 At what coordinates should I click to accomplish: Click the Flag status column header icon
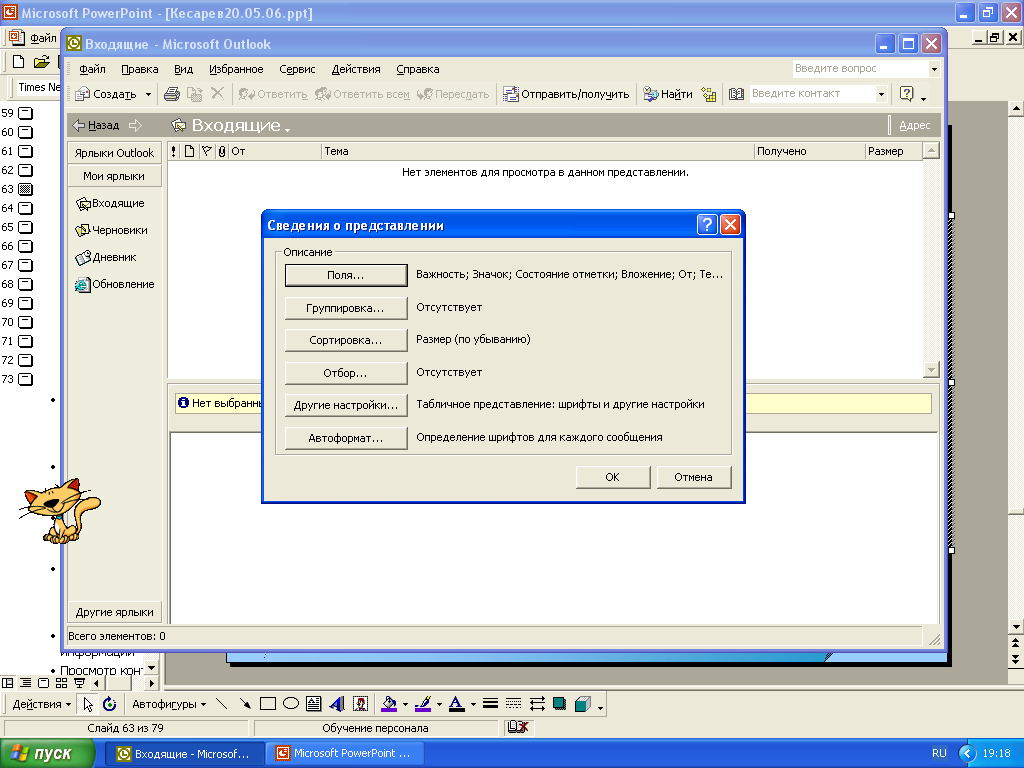206,152
